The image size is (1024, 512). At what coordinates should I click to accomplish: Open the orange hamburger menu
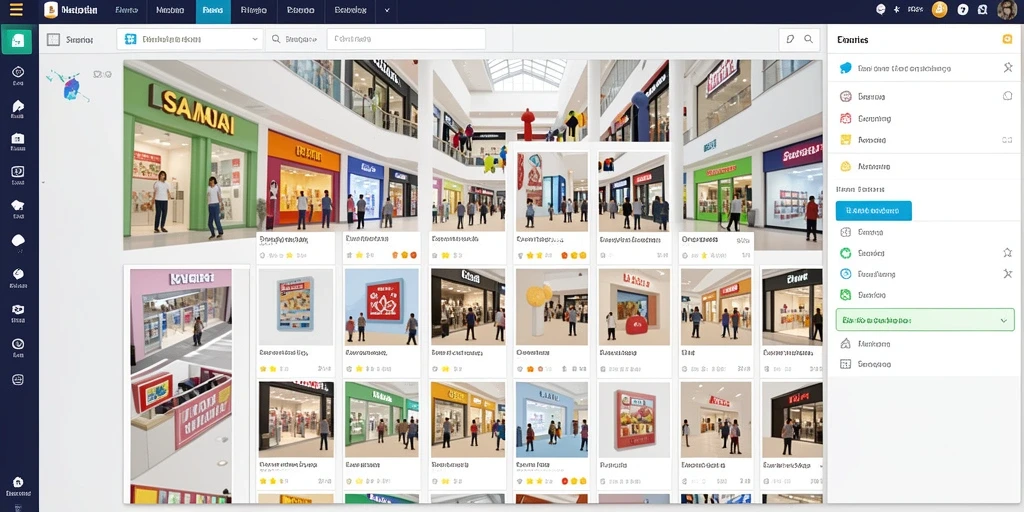coord(16,10)
